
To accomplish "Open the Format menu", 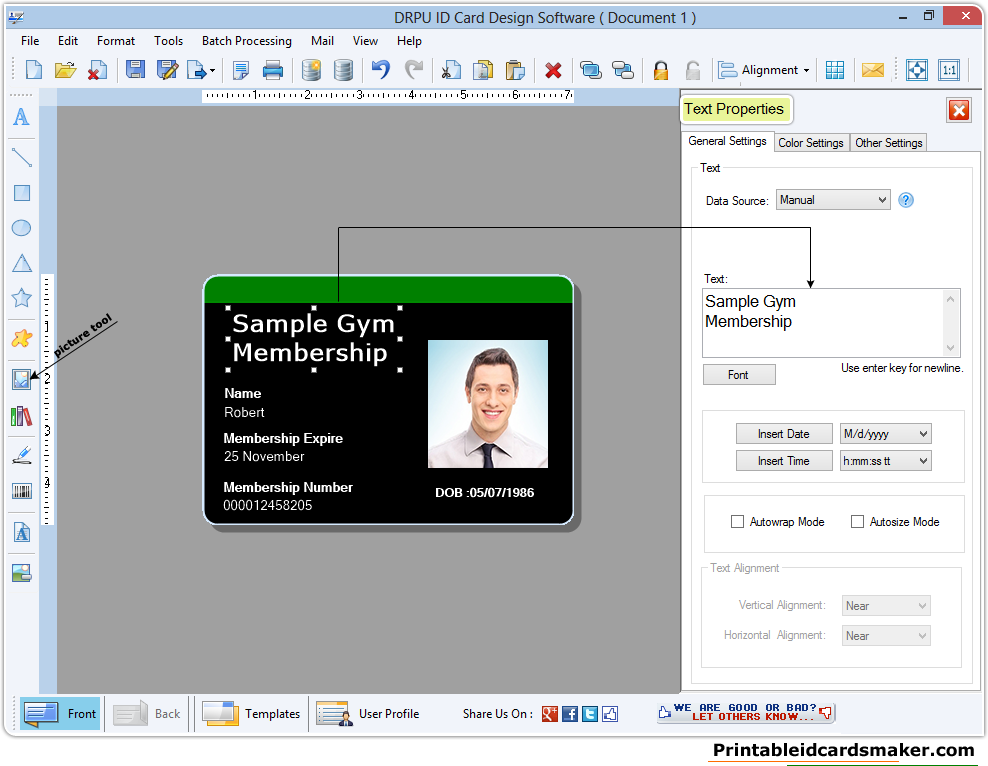I will coord(116,41).
